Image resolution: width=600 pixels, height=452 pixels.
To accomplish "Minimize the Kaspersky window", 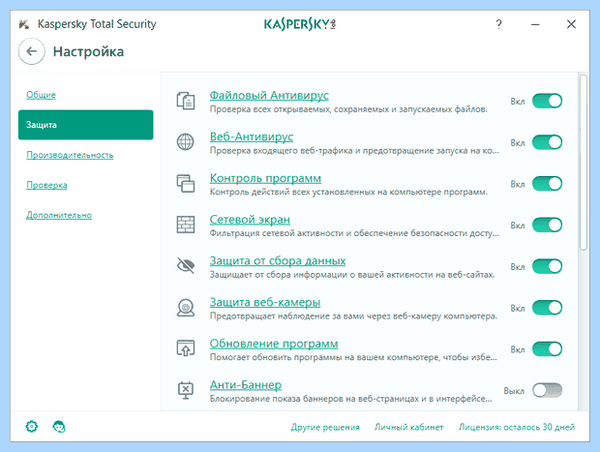I will [x=535, y=24].
